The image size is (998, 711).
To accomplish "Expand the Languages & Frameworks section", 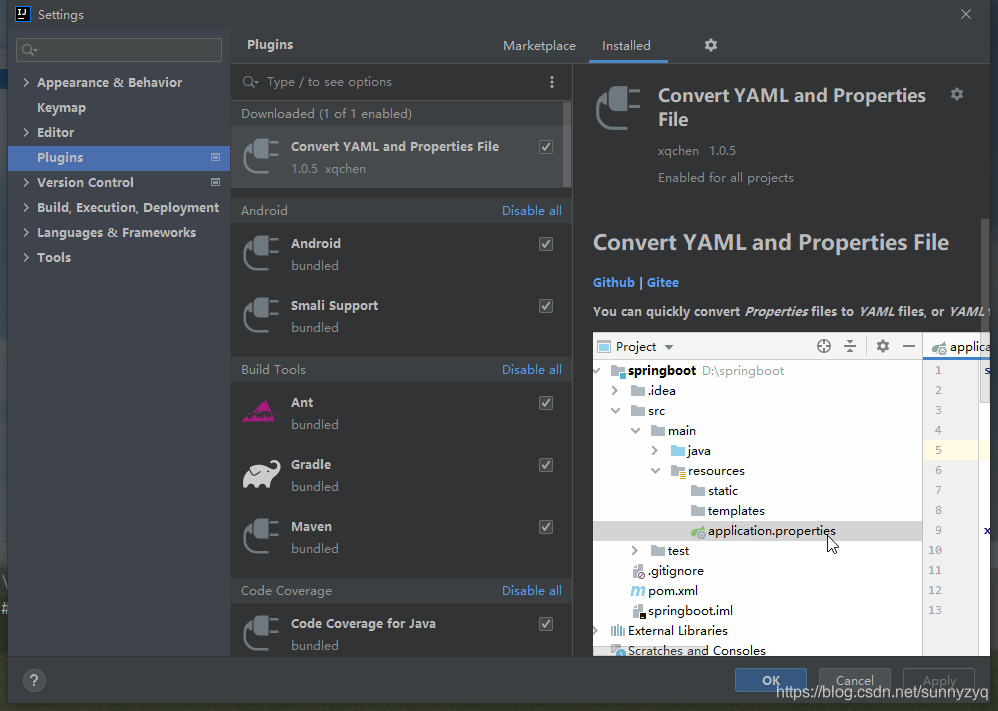I will click(x=26, y=233).
